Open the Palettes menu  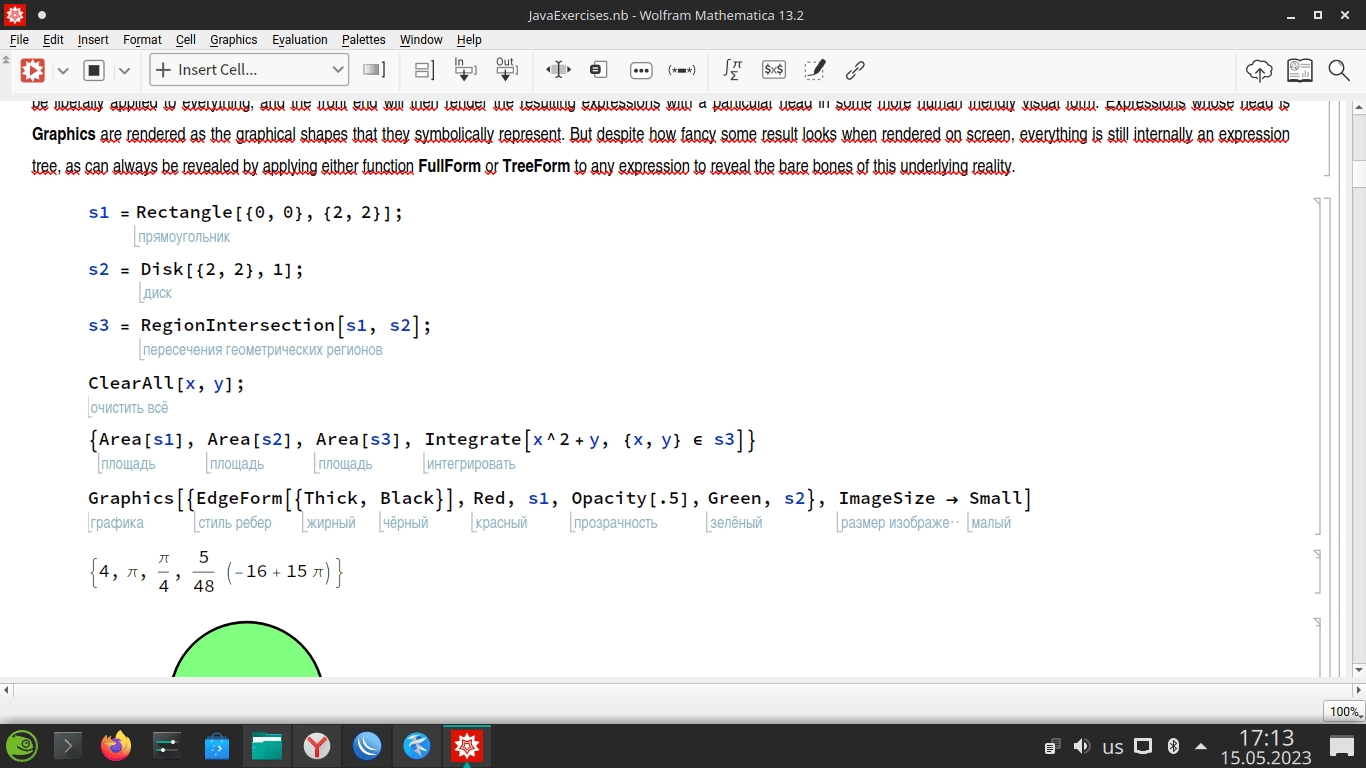click(x=364, y=40)
